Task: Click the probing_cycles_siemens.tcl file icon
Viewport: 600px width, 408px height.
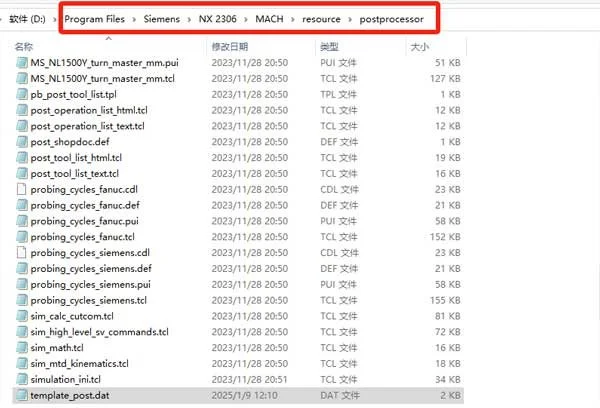Action: [22, 300]
